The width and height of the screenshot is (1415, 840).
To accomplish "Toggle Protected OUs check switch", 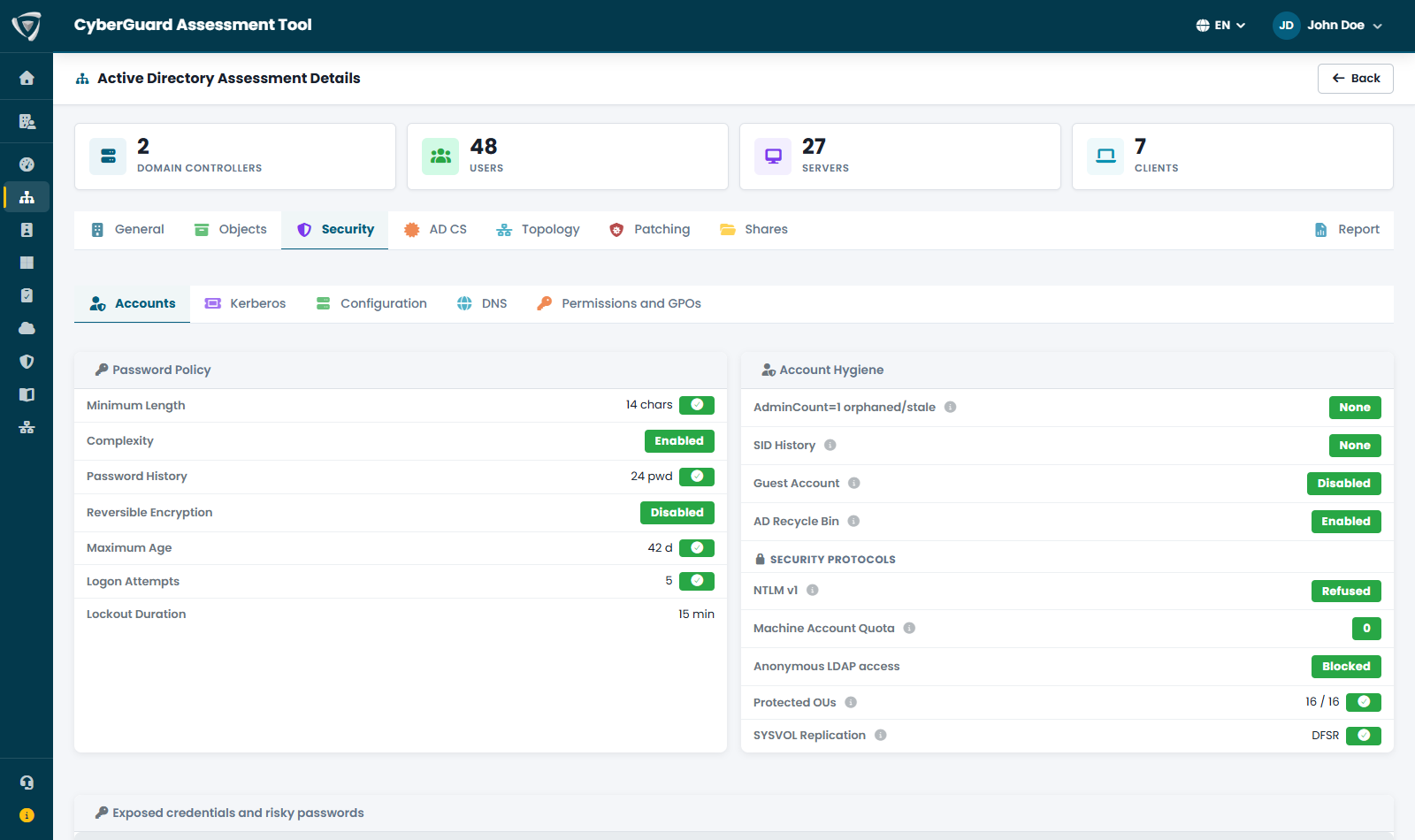I will [x=1364, y=702].
